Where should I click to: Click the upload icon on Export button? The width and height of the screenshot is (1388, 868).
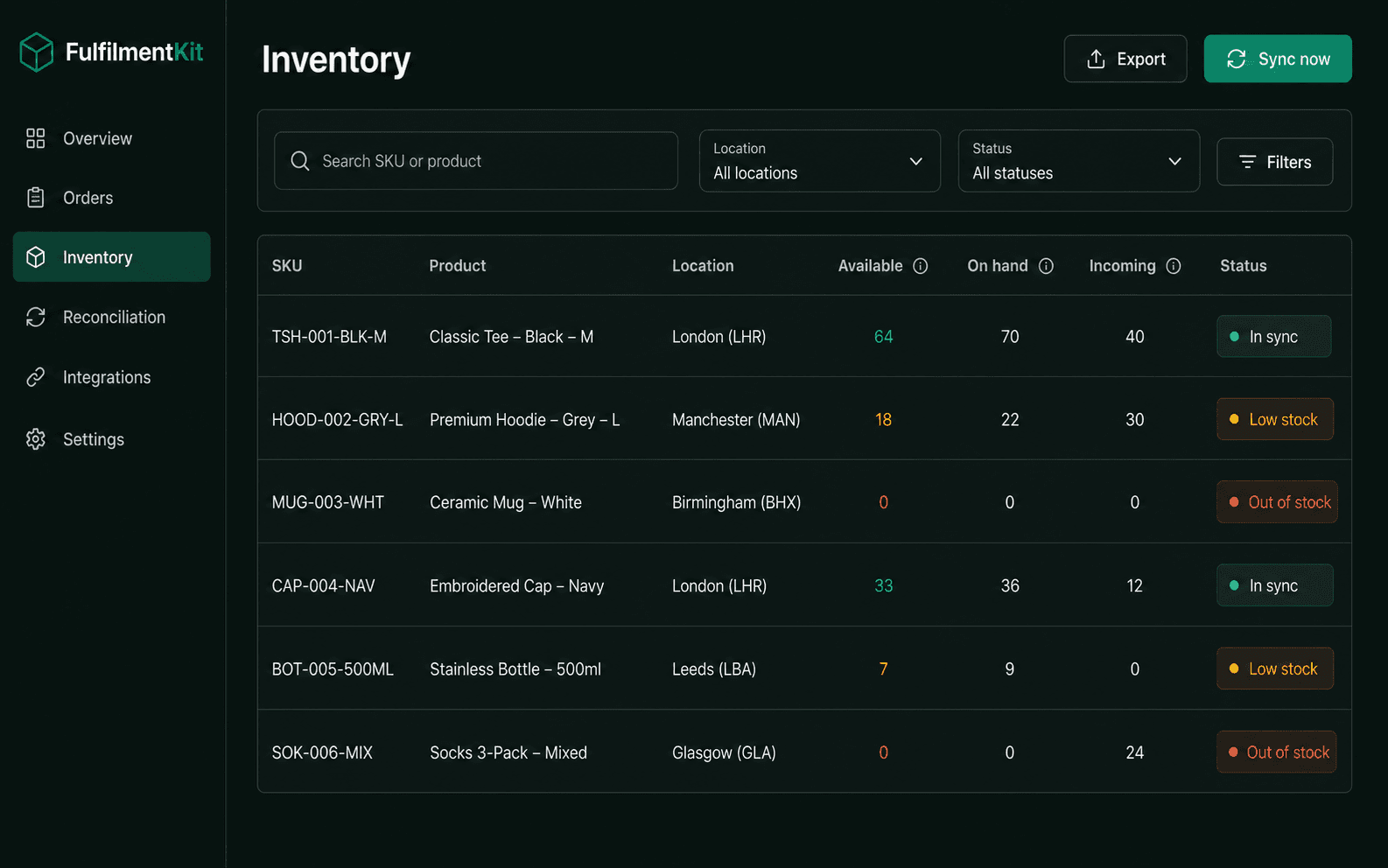(1096, 59)
